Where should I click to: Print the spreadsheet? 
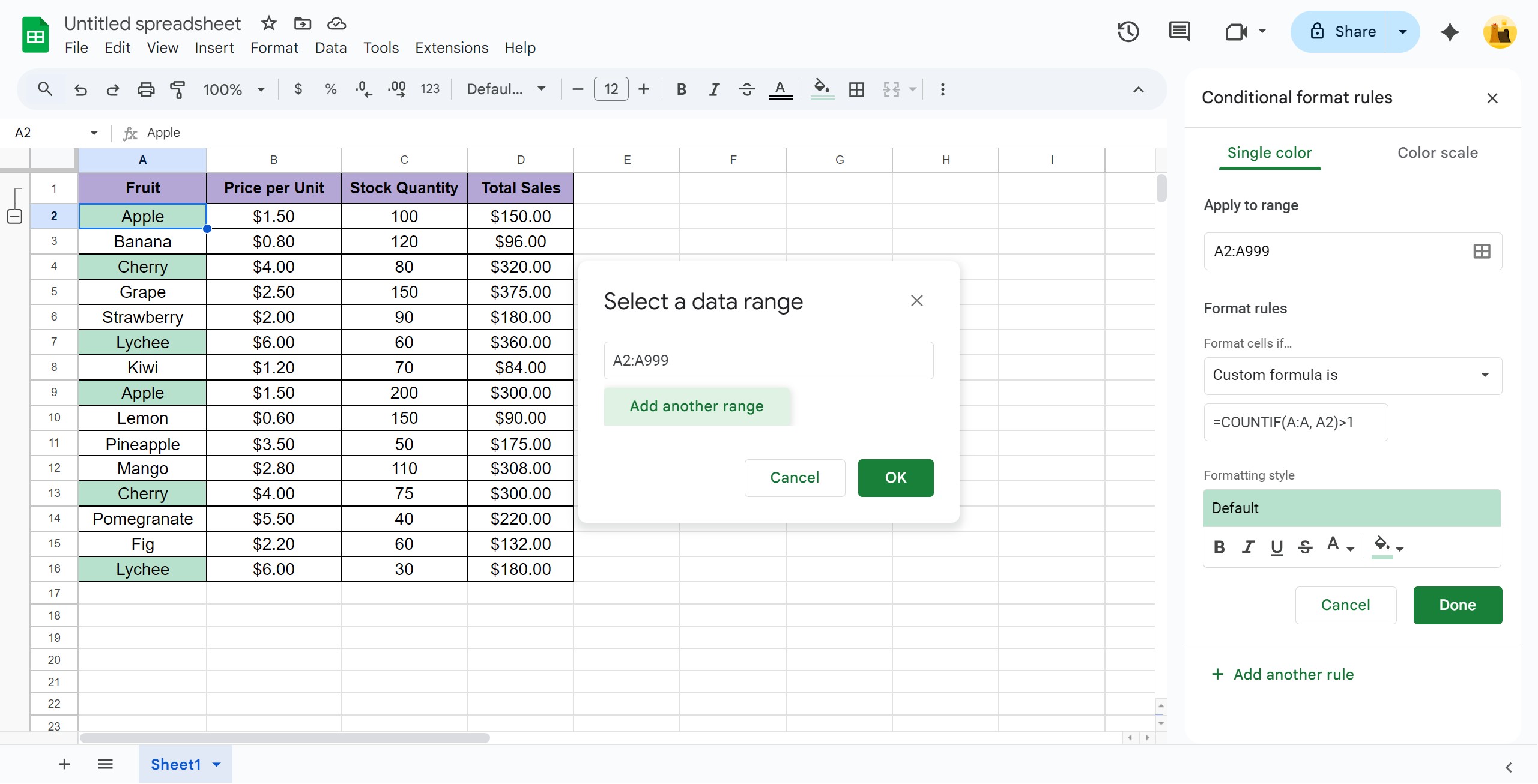(x=146, y=89)
